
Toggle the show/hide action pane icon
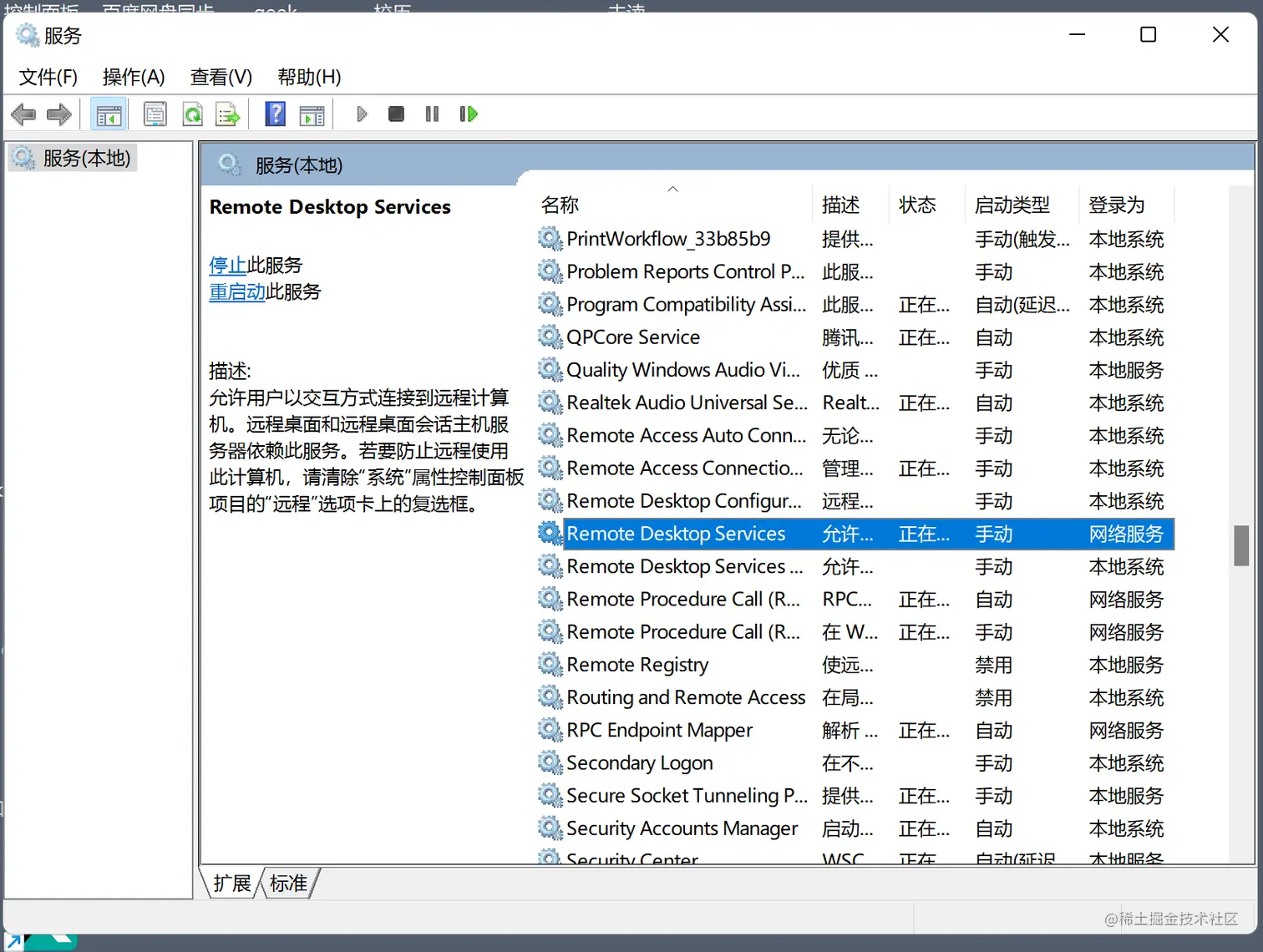pyautogui.click(x=312, y=114)
